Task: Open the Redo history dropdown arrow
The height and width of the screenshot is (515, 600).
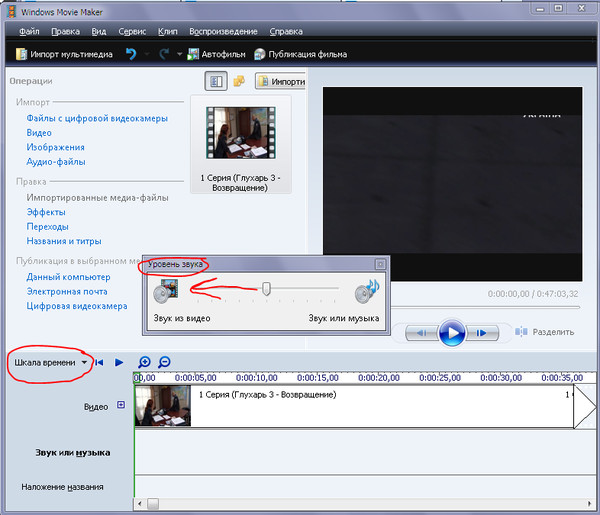Action: 179,54
